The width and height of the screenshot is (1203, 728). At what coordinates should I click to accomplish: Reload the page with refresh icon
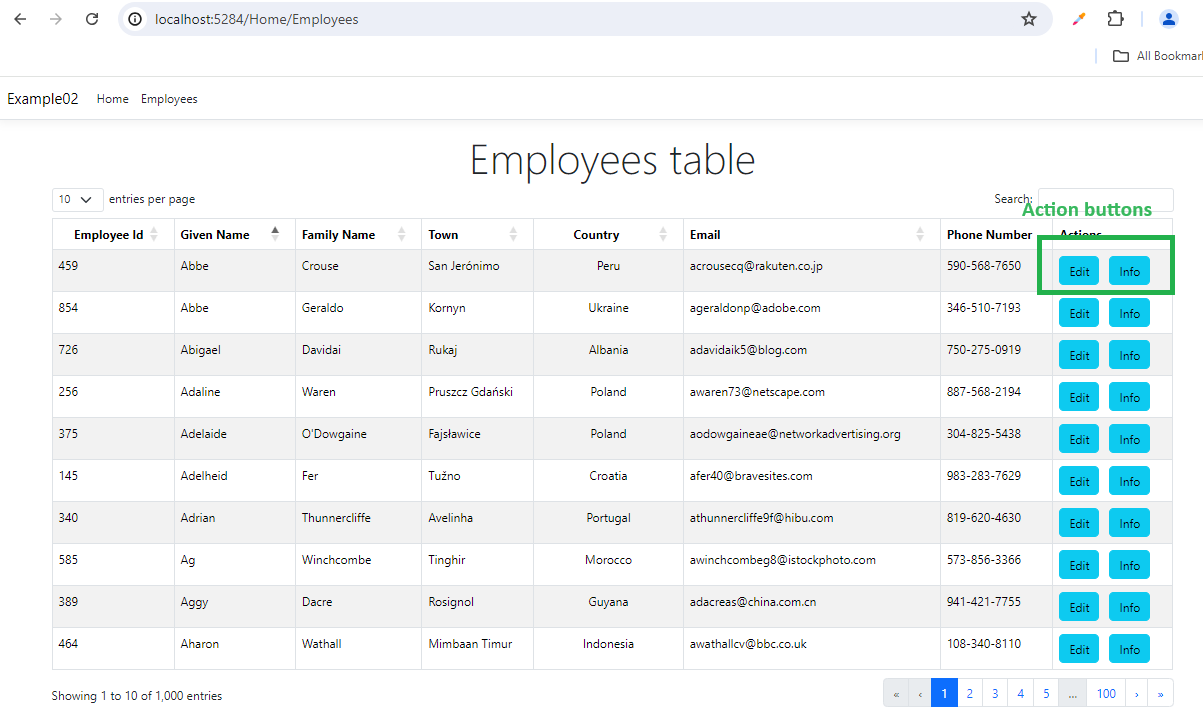[92, 19]
